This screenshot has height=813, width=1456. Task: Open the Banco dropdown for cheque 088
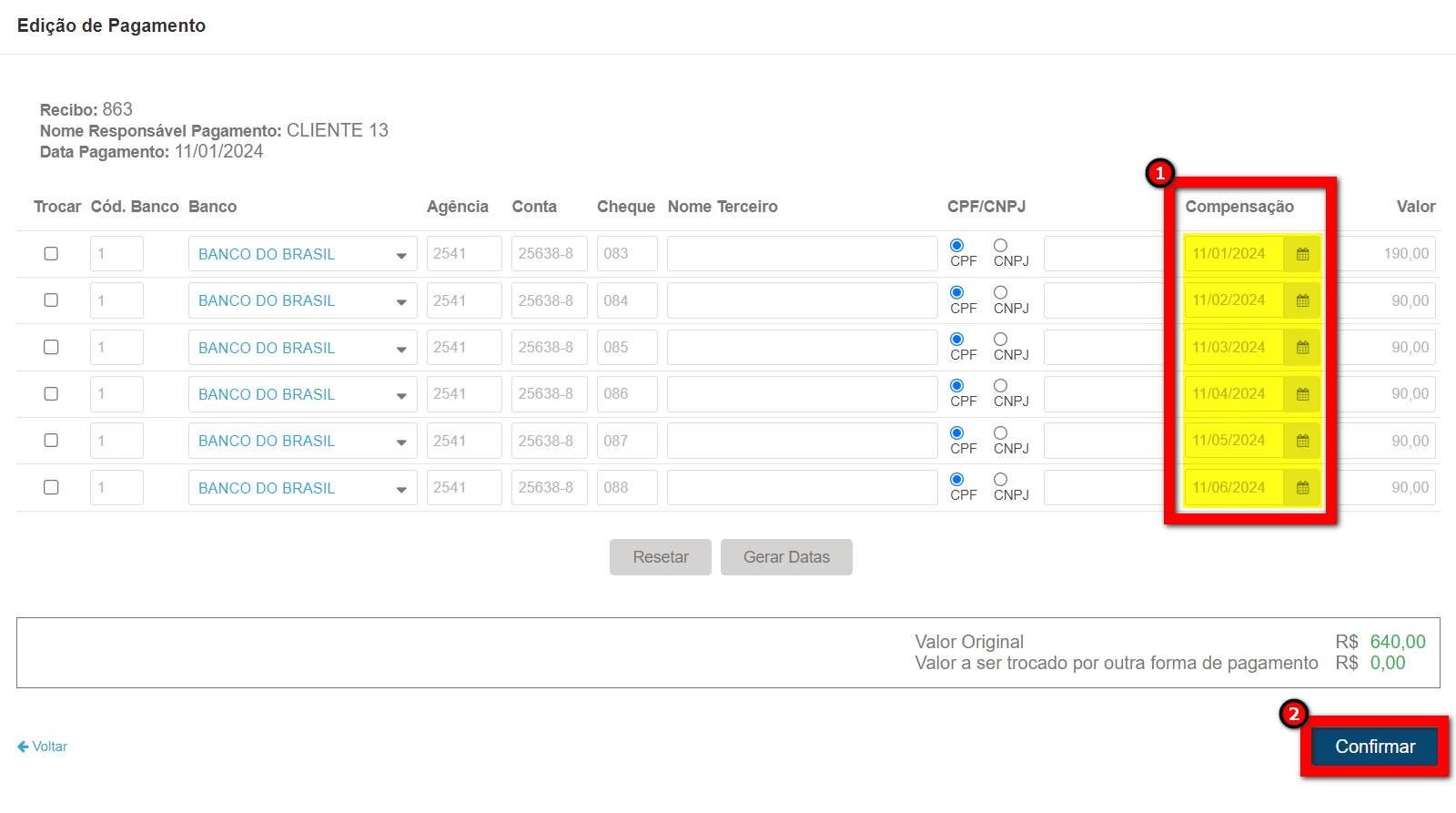tap(302, 488)
